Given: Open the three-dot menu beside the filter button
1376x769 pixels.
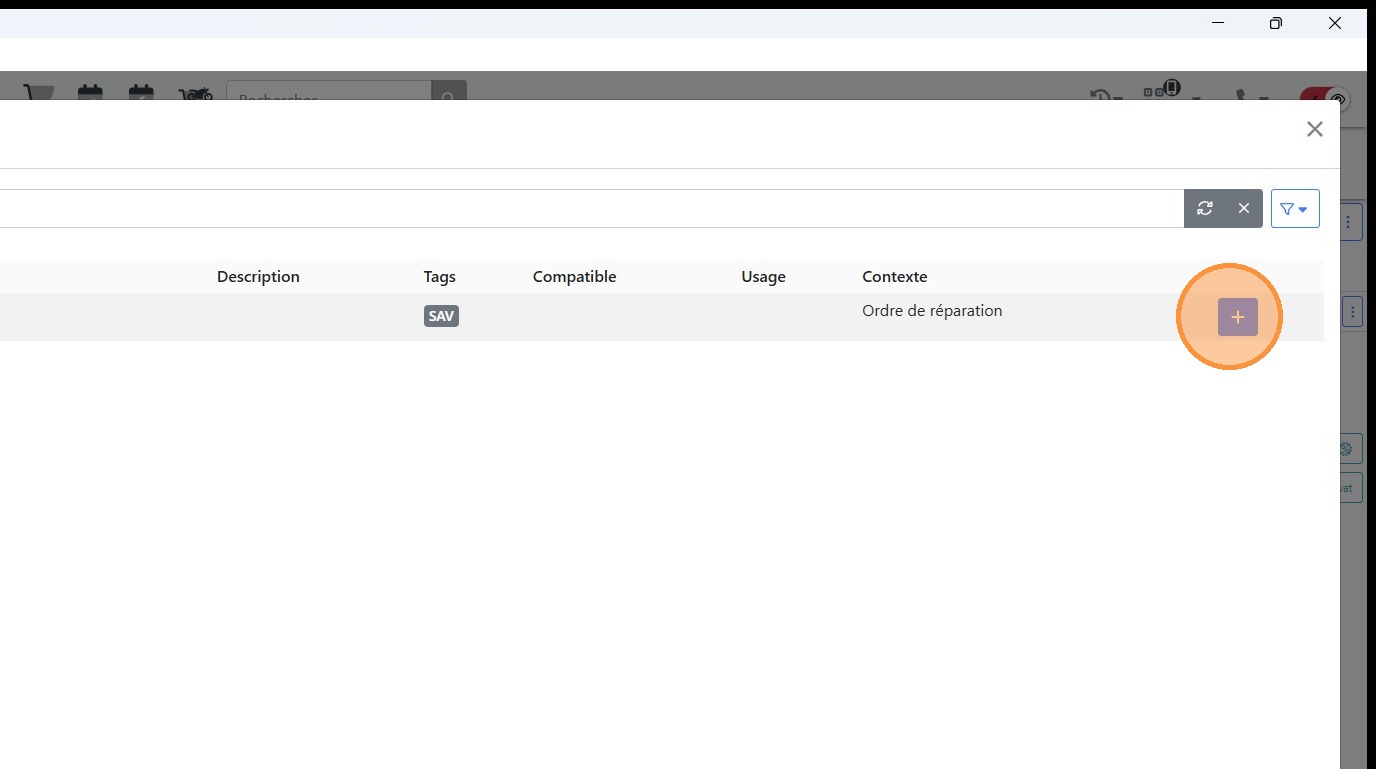Looking at the screenshot, I should pos(1349,222).
